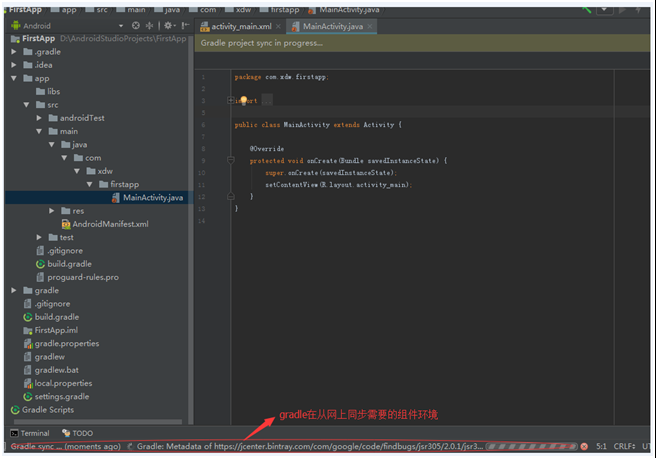The width and height of the screenshot is (656, 458).
Task: Collapse the java folder
Action: coord(51,145)
